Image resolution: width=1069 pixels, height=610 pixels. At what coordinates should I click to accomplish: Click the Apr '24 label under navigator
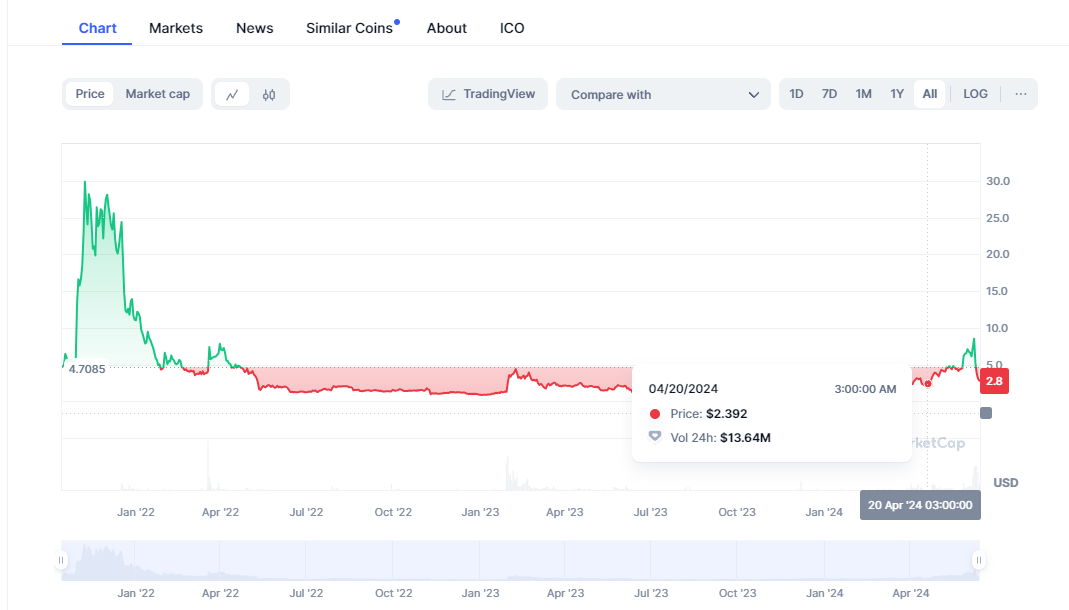pyautogui.click(x=911, y=593)
